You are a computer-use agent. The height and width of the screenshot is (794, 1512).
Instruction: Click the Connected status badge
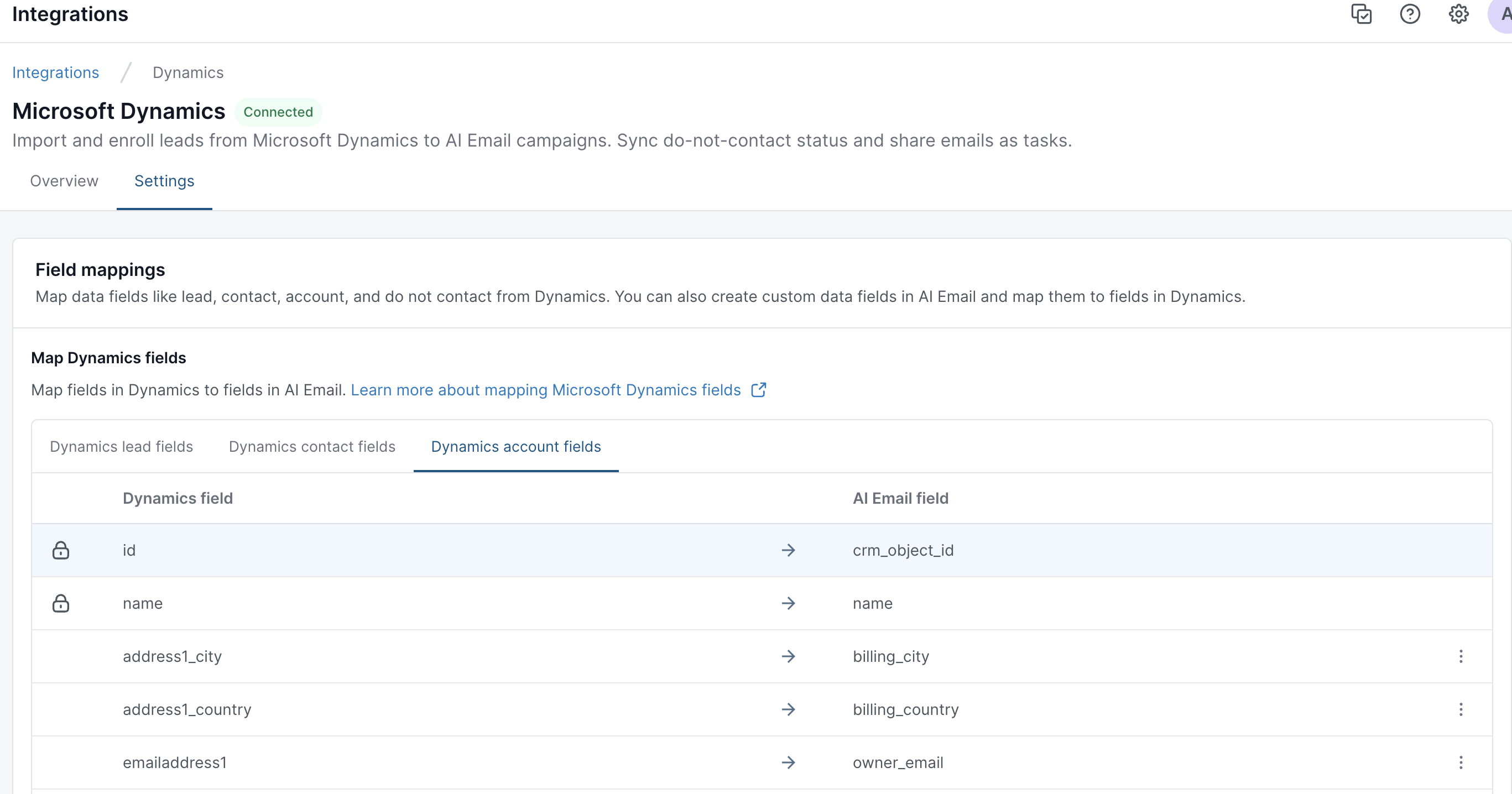[278, 112]
